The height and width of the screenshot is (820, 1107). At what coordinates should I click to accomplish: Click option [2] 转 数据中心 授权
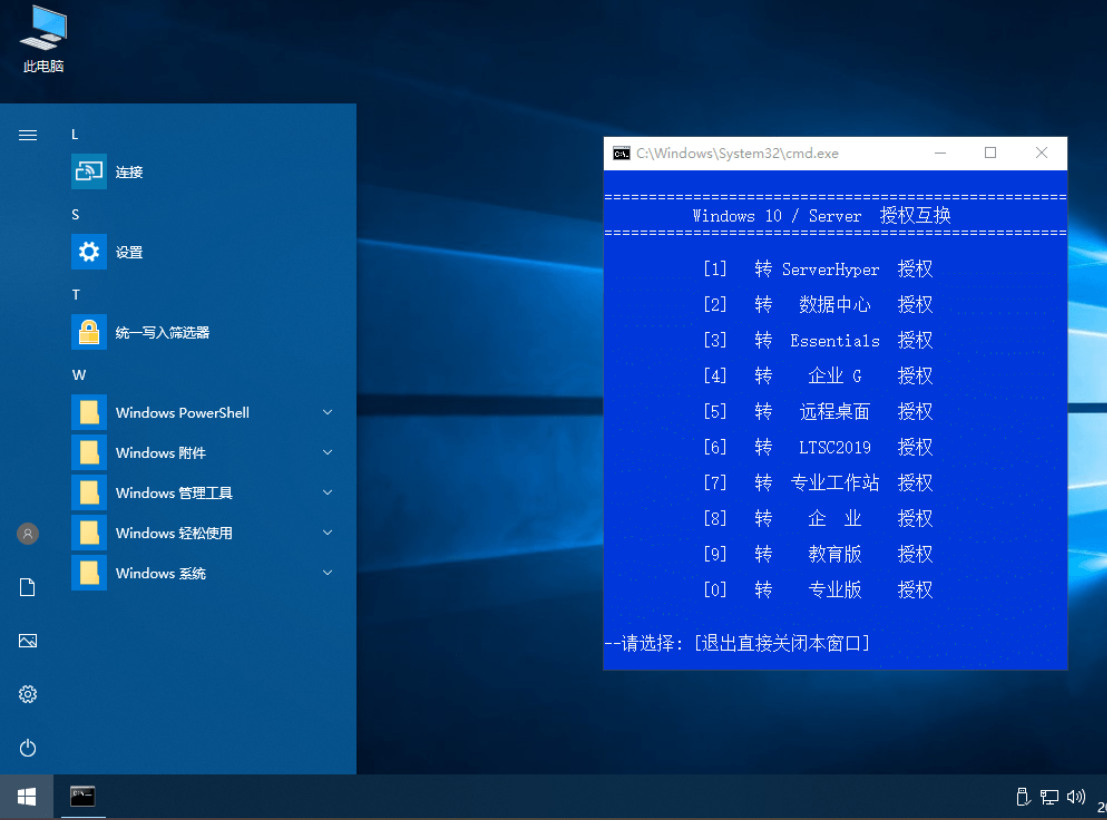818,304
